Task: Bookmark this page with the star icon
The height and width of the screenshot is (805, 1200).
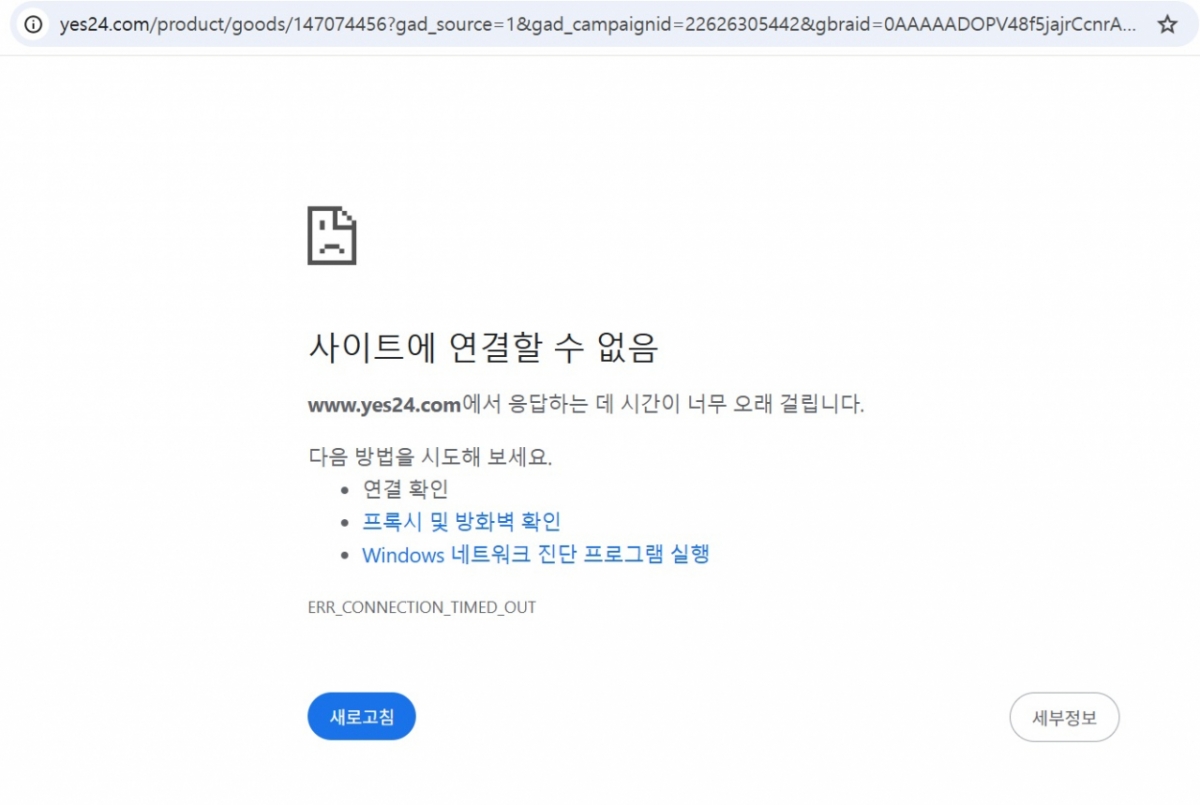Action: [1167, 25]
